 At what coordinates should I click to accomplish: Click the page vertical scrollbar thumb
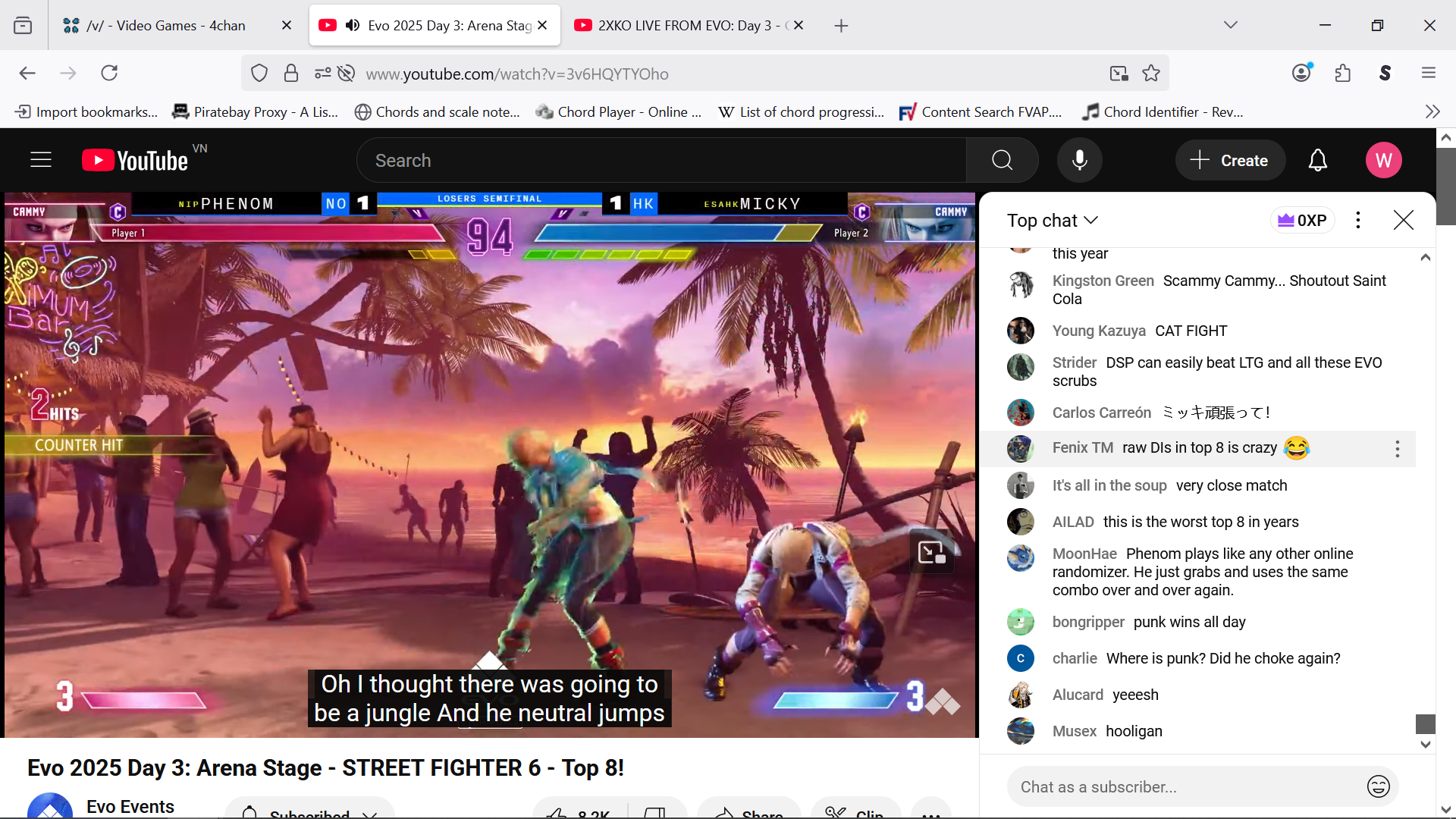(1446, 186)
